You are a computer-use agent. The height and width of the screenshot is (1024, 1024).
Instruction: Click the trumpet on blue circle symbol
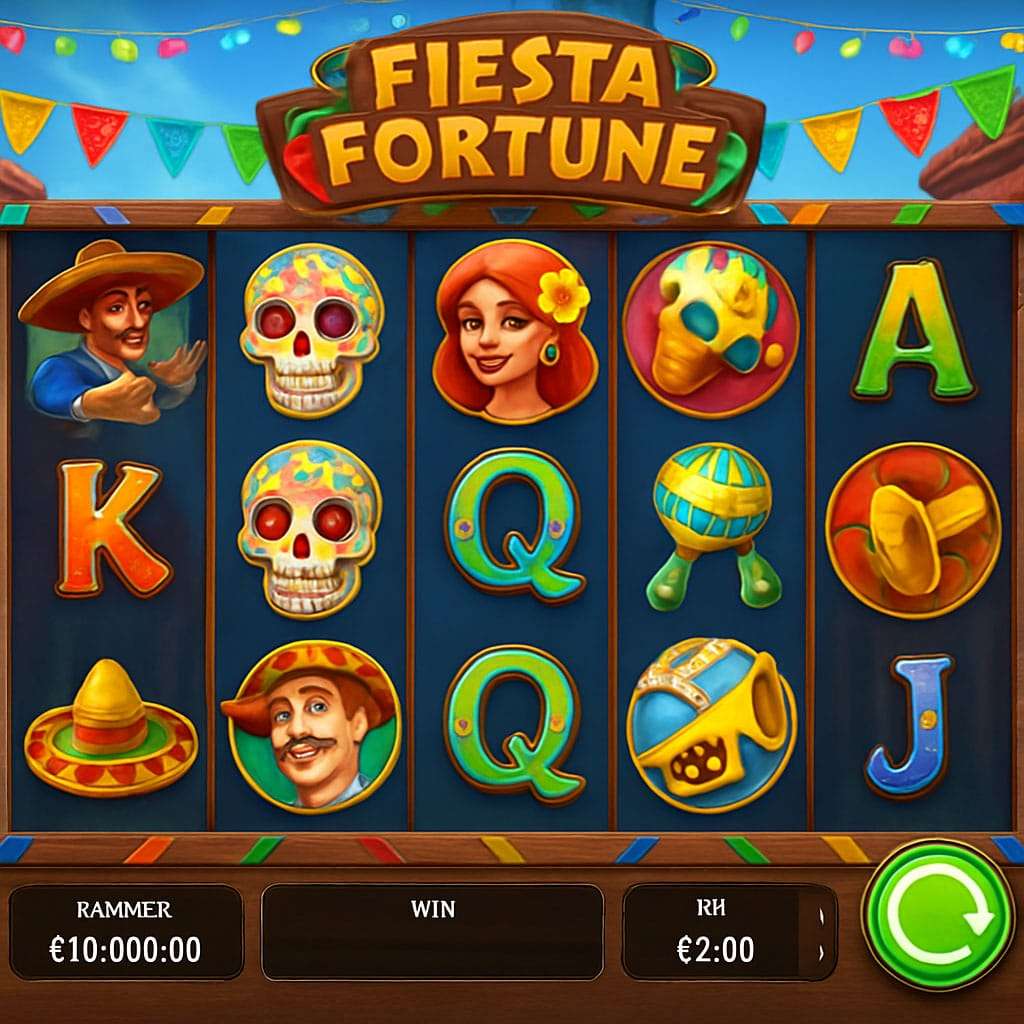click(x=712, y=726)
